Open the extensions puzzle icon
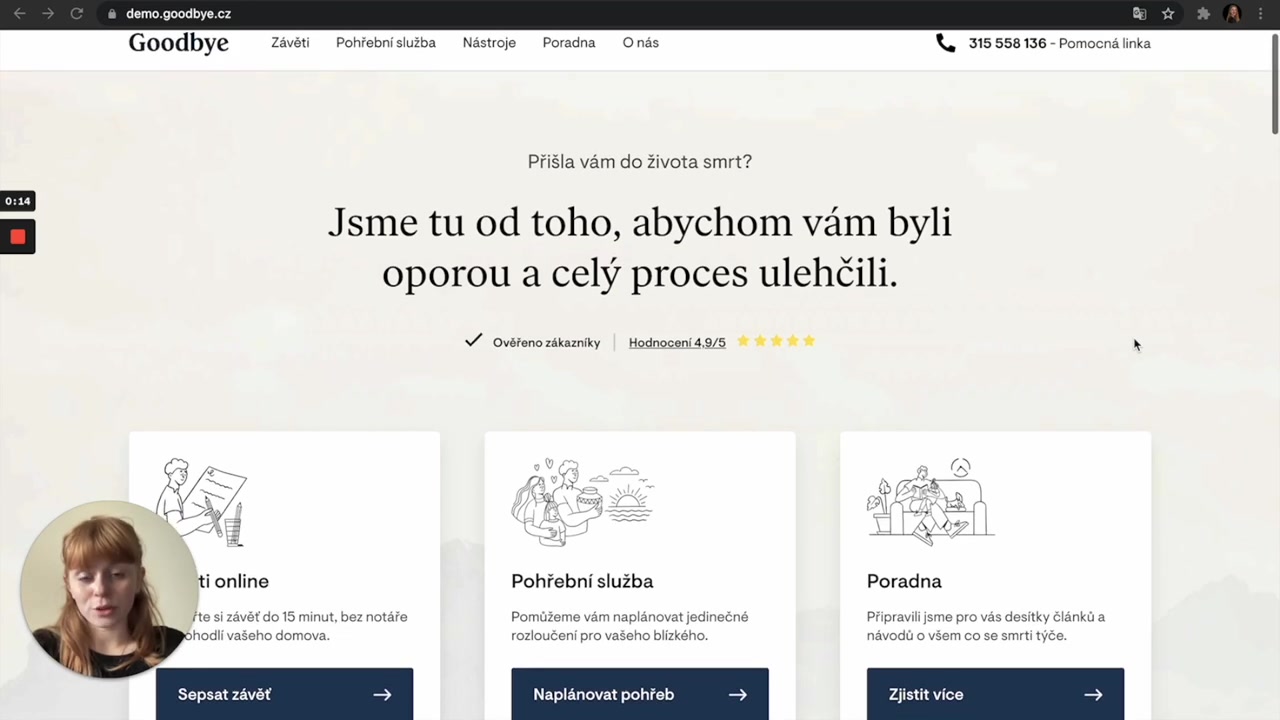Image resolution: width=1280 pixels, height=720 pixels. coord(1203,14)
